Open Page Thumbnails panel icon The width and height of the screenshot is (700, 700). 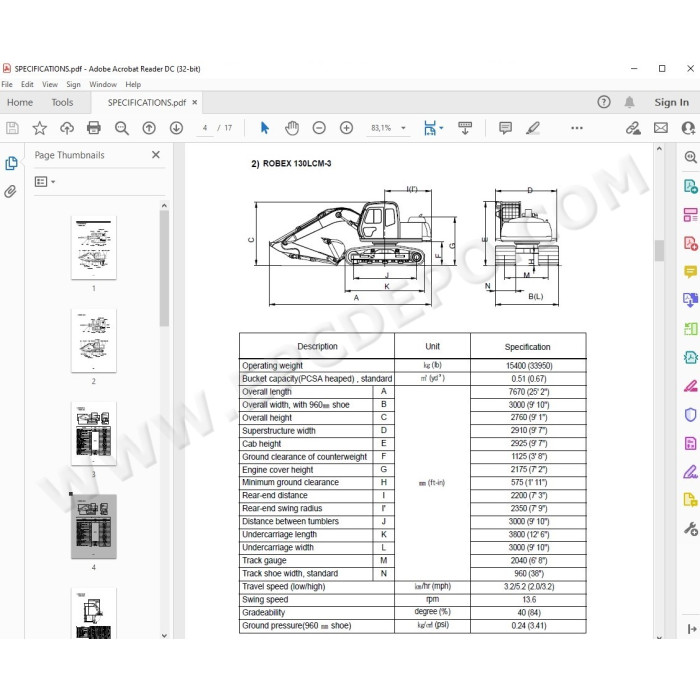tap(11, 163)
